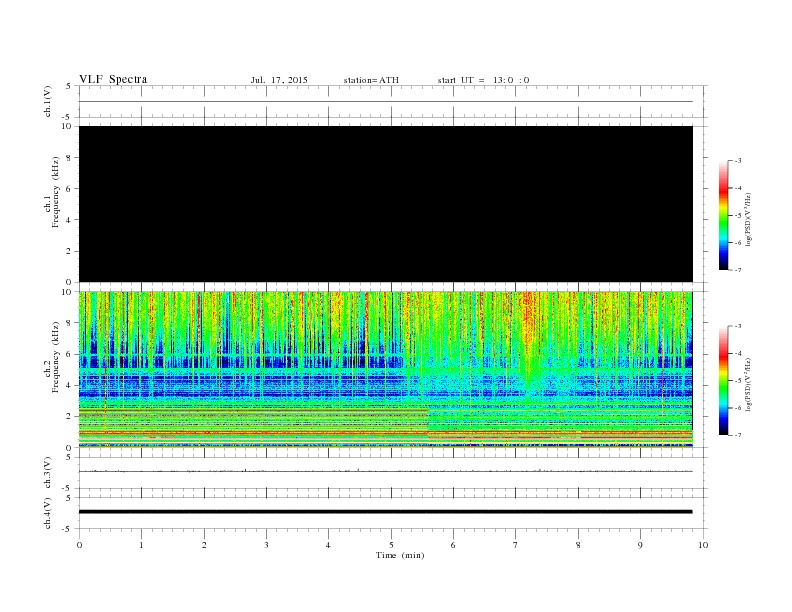Click the lower PSD color scale bar

pos(724,380)
